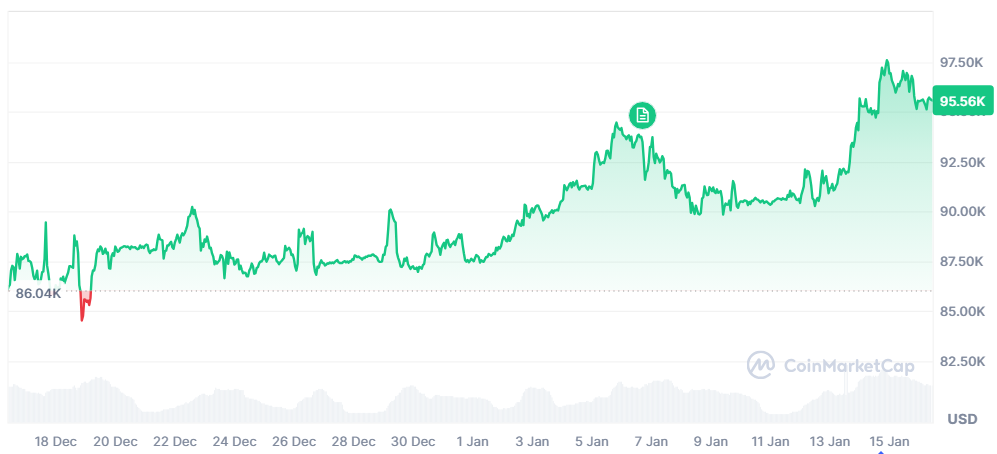The height and width of the screenshot is (454, 997).
Task: Select the 24 Dec date label
Action: [x=235, y=441]
